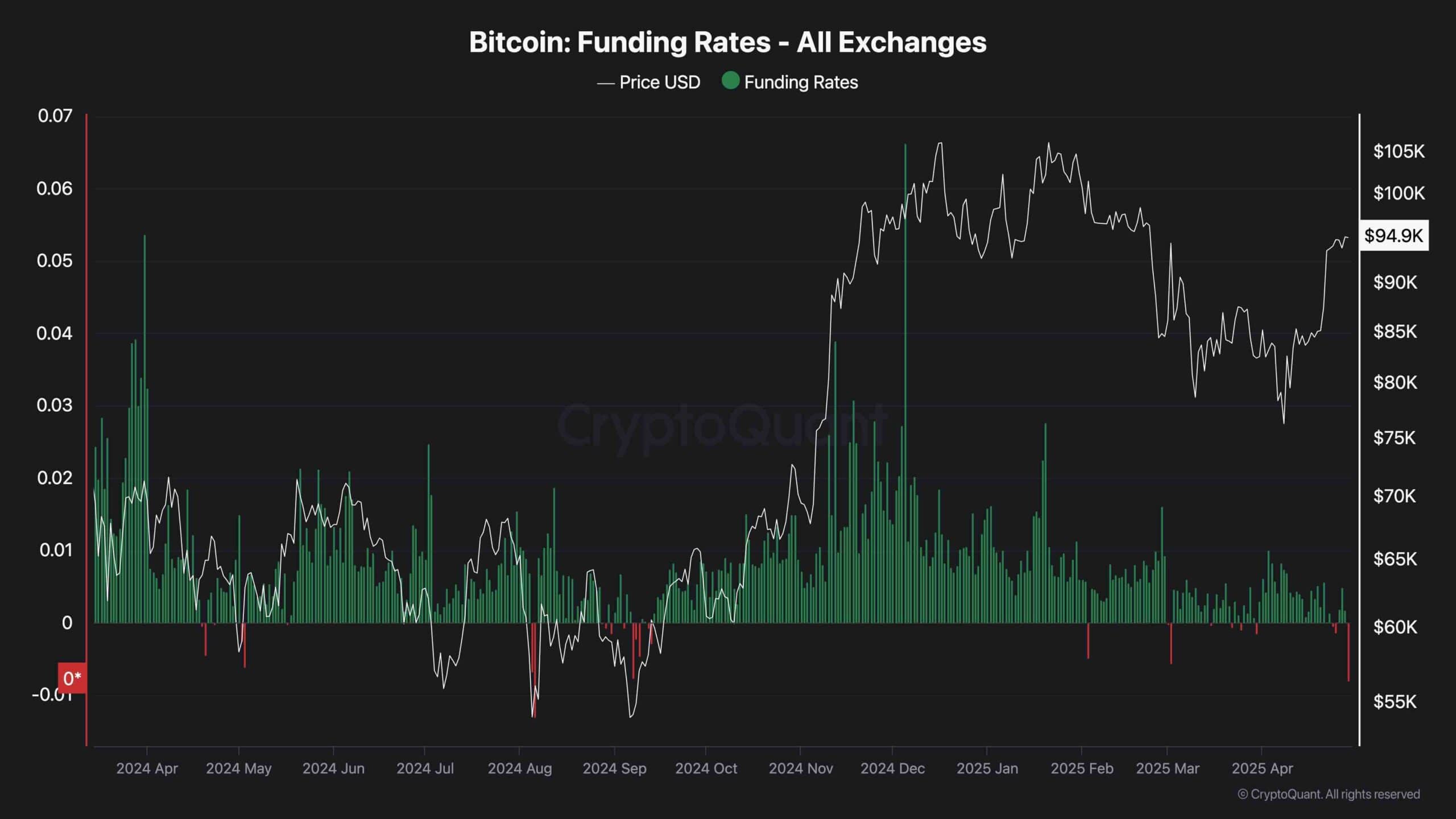Click the red 0* funding rate marker
Screen dimensions: 1456x819
tap(72, 678)
